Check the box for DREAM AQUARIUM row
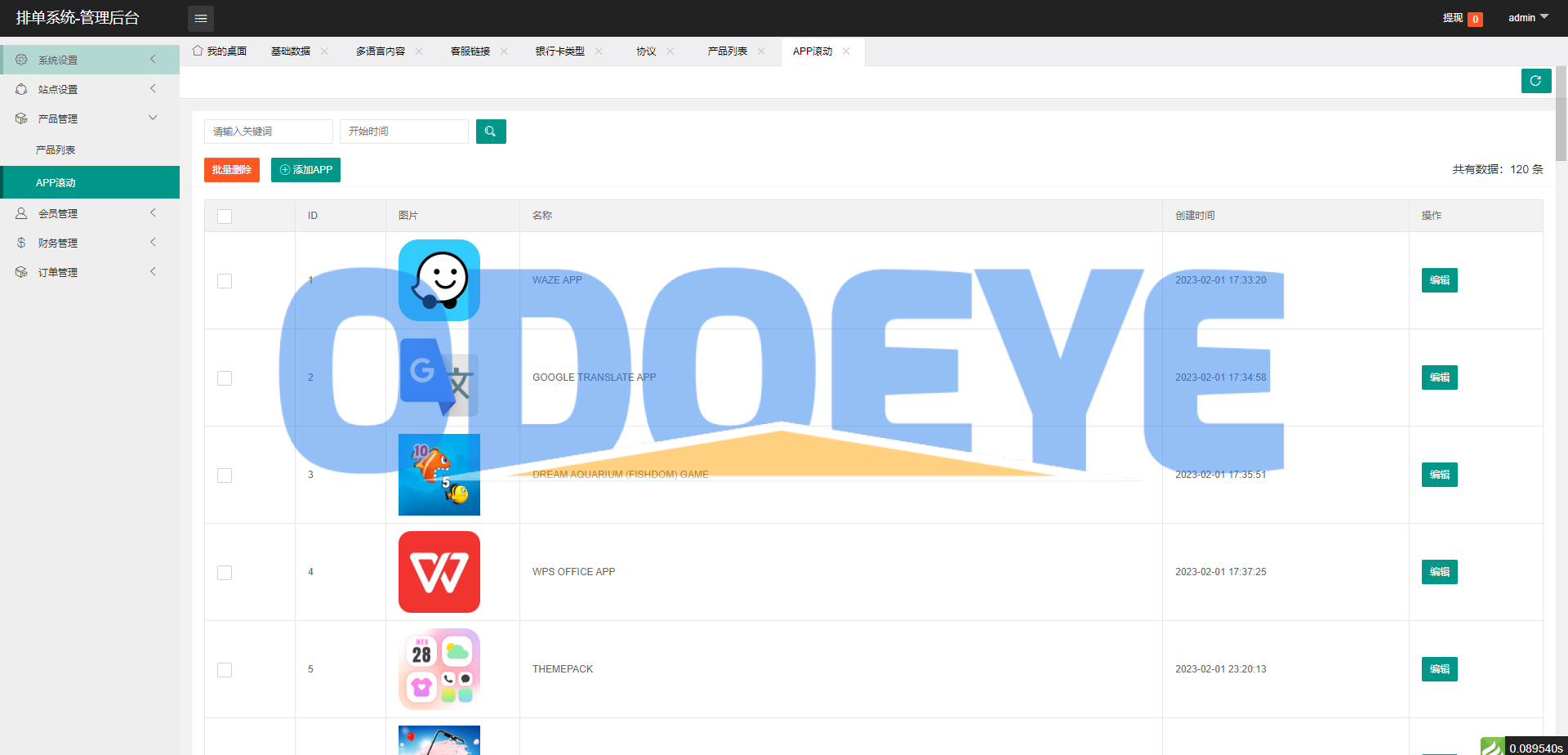 click(x=225, y=476)
